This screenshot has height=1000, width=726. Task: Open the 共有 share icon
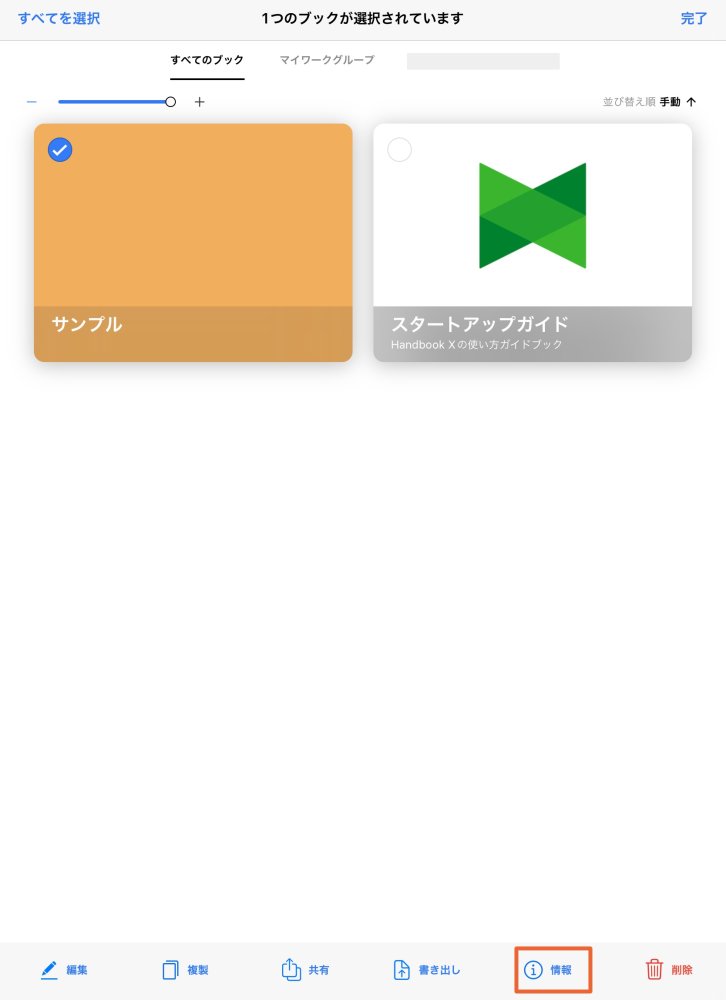(291, 969)
